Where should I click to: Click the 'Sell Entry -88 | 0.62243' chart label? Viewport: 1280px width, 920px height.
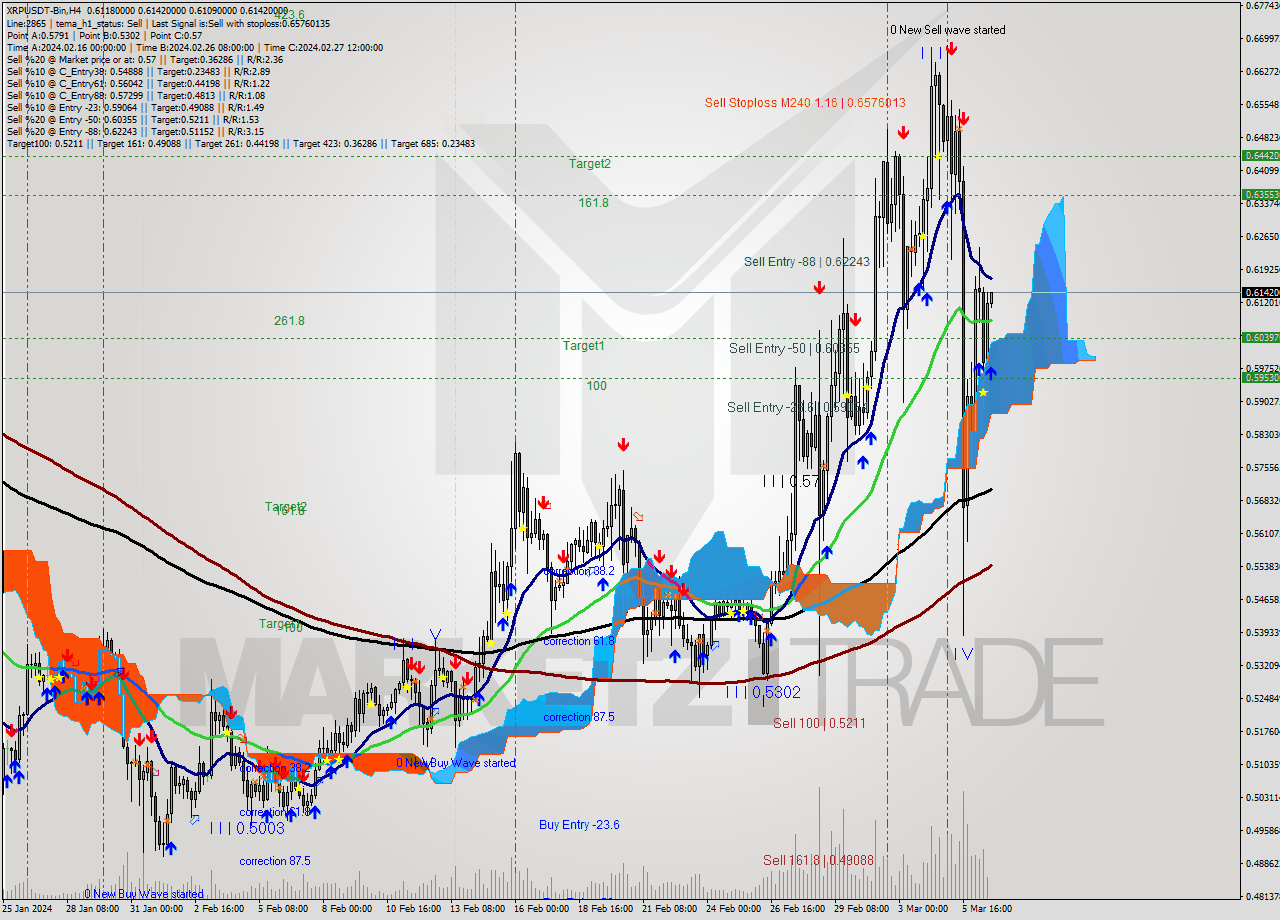coord(806,262)
